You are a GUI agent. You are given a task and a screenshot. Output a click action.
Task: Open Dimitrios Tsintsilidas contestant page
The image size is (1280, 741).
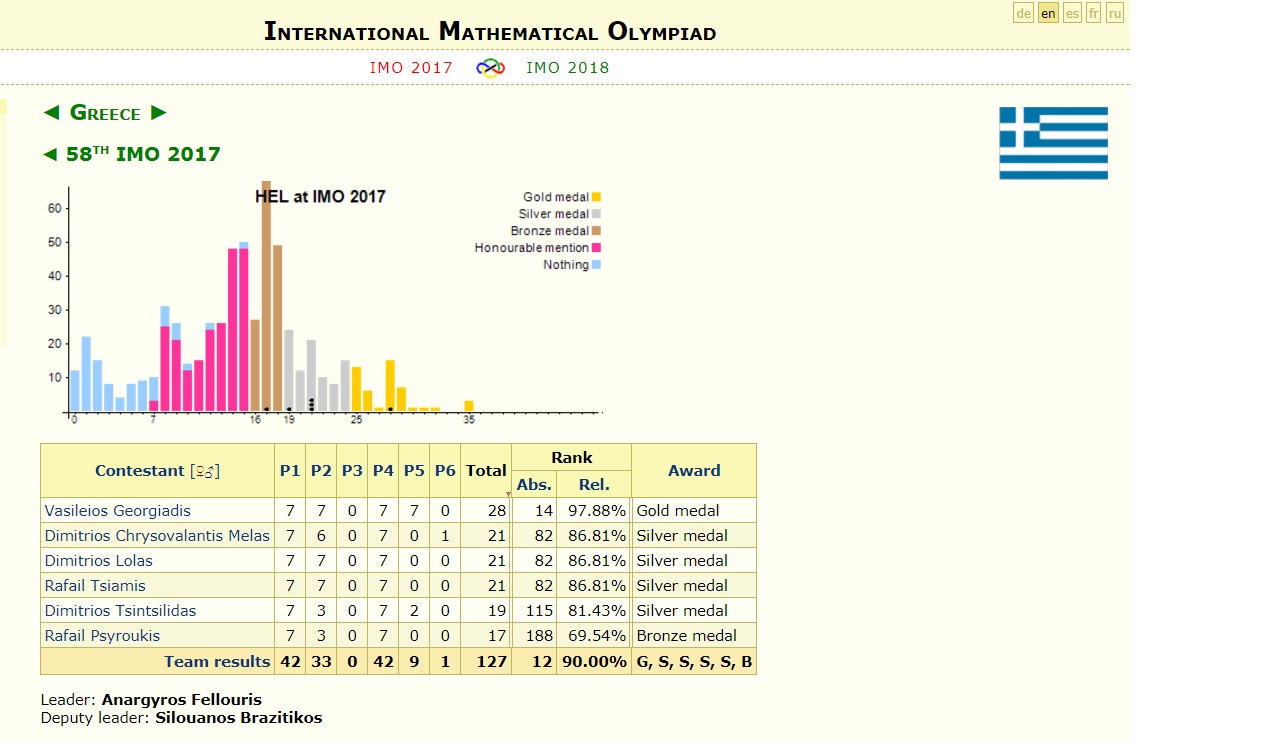pyautogui.click(x=121, y=611)
